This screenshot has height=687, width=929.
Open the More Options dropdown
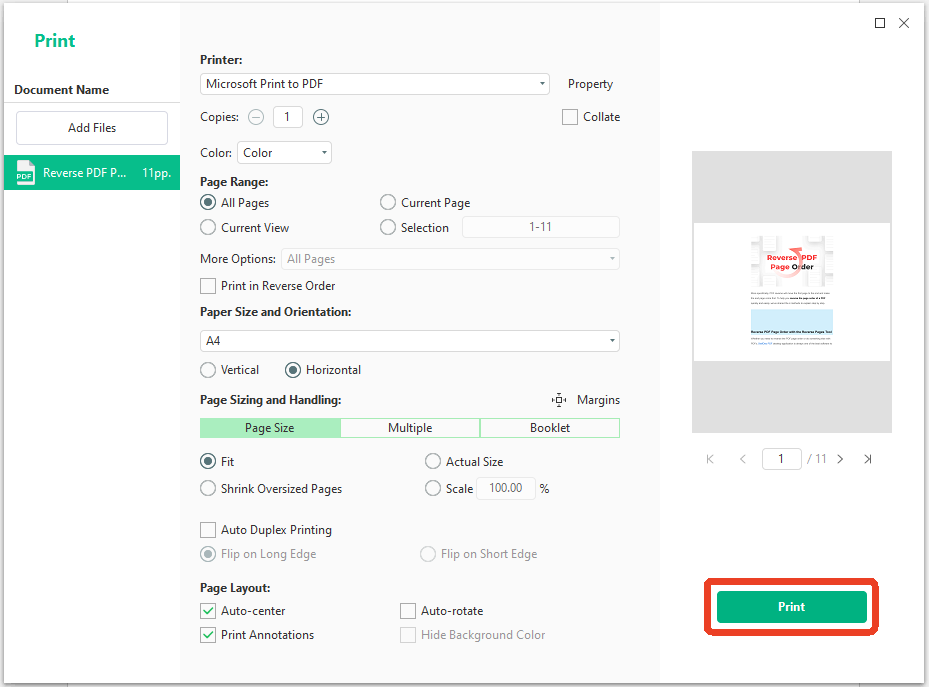point(450,259)
